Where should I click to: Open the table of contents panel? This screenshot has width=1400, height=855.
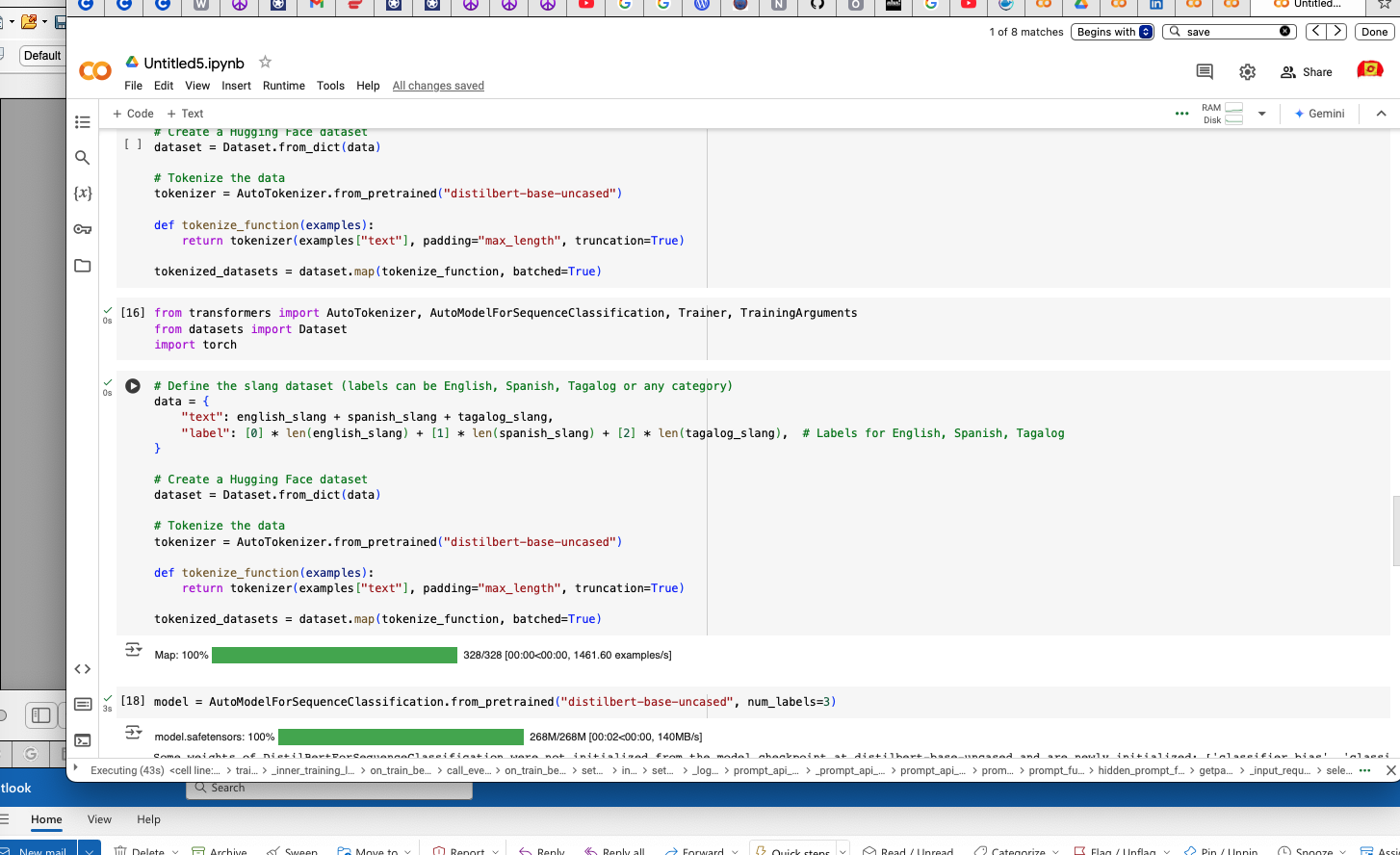pos(83,122)
